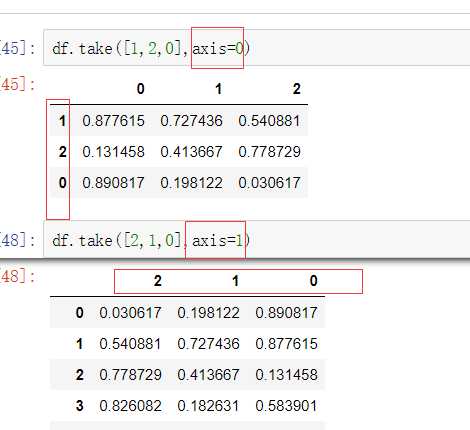Select value 0.890817 in the Out[48] table

pyautogui.click(x=286, y=313)
